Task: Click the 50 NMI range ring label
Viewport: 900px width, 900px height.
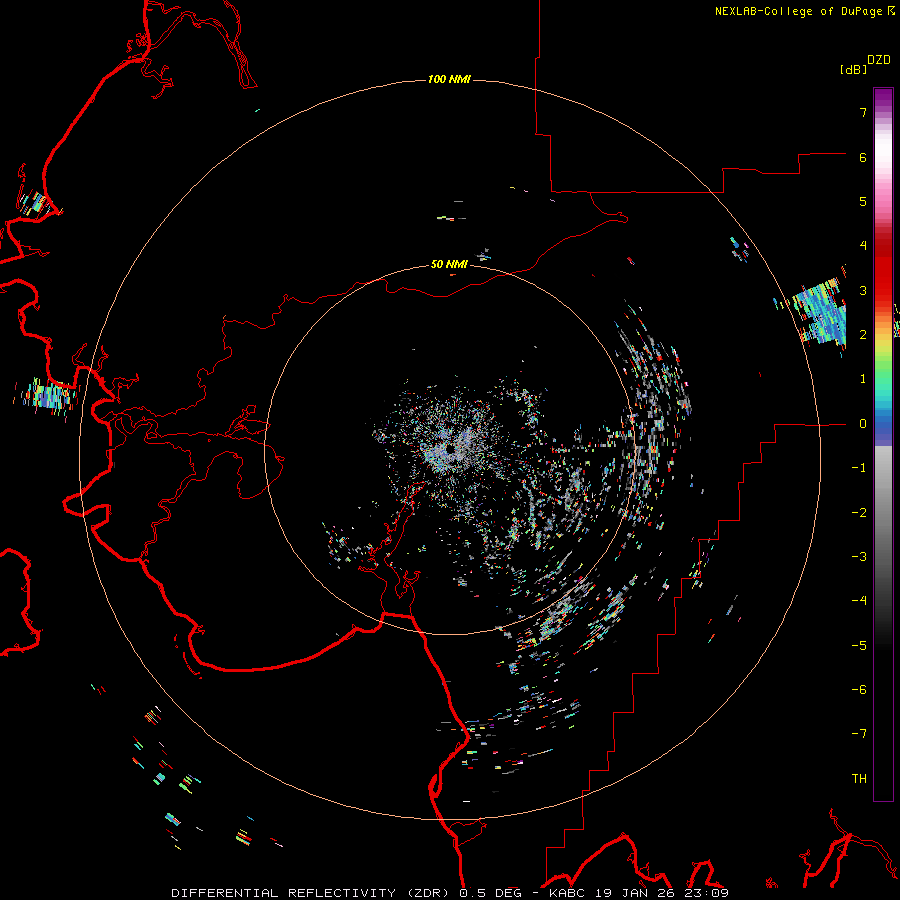Action: point(449,264)
